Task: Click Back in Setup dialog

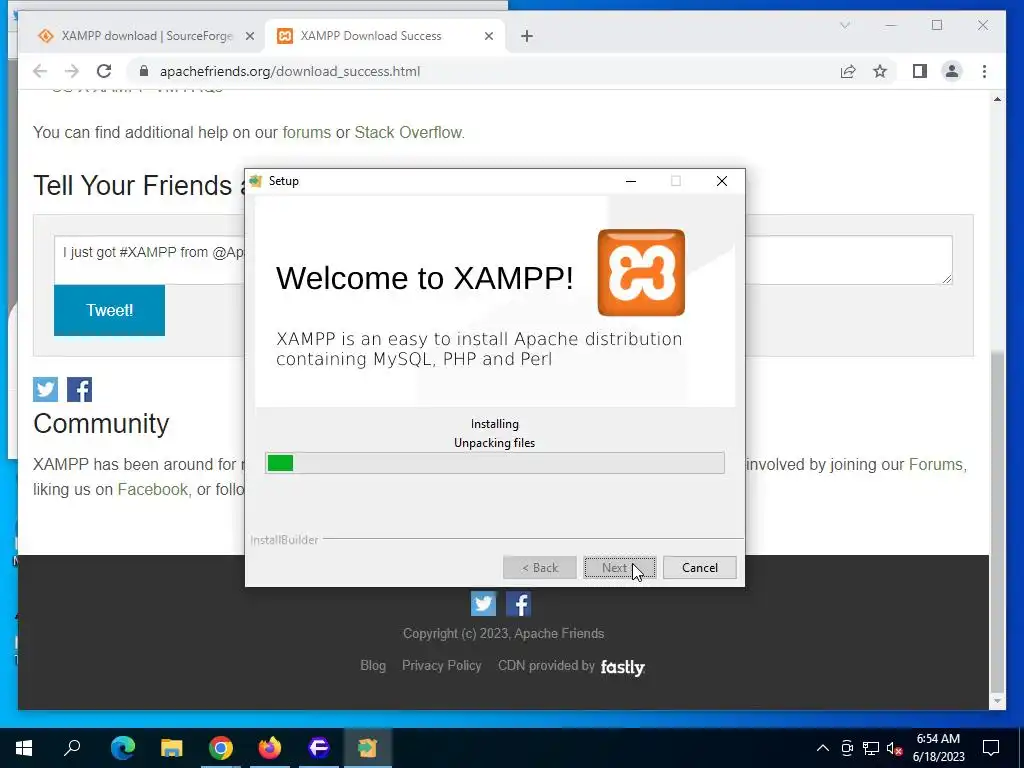Action: (x=539, y=568)
